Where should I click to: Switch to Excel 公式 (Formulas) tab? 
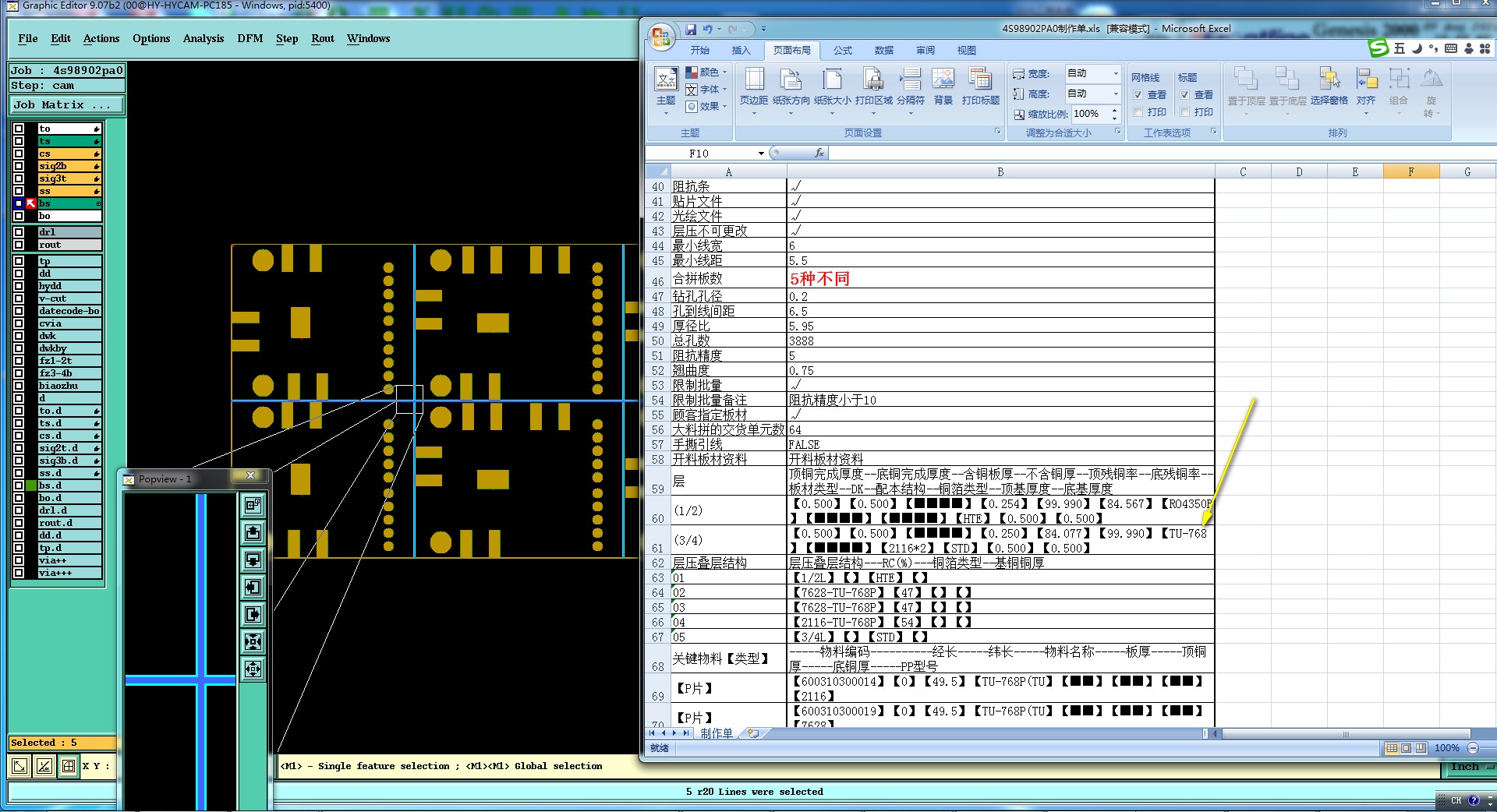click(843, 50)
